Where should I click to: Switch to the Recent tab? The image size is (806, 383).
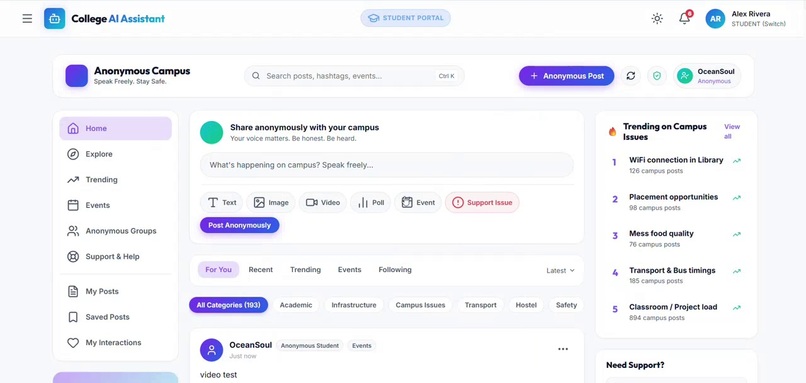click(x=261, y=269)
